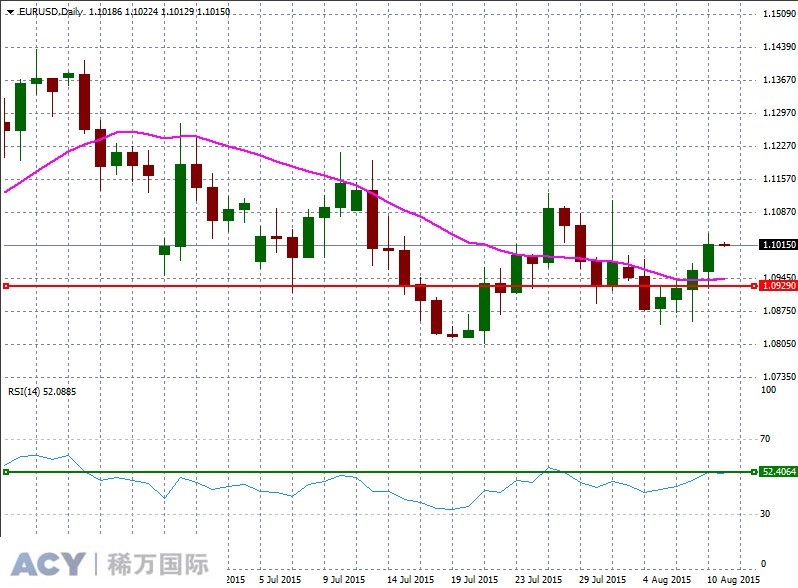Click the RSI scale label 100
The width and height of the screenshot is (798, 588).
(768, 390)
